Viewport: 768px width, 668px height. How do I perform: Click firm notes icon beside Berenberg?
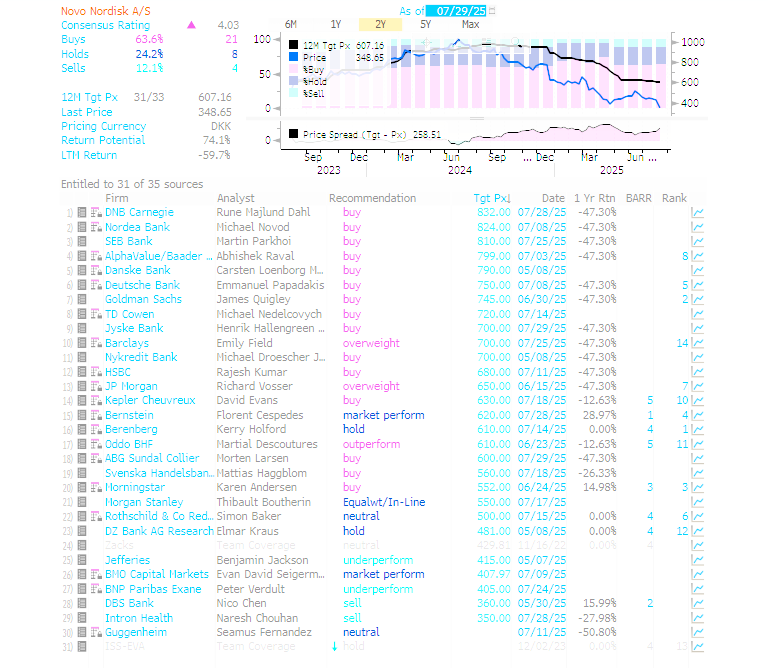96,429
